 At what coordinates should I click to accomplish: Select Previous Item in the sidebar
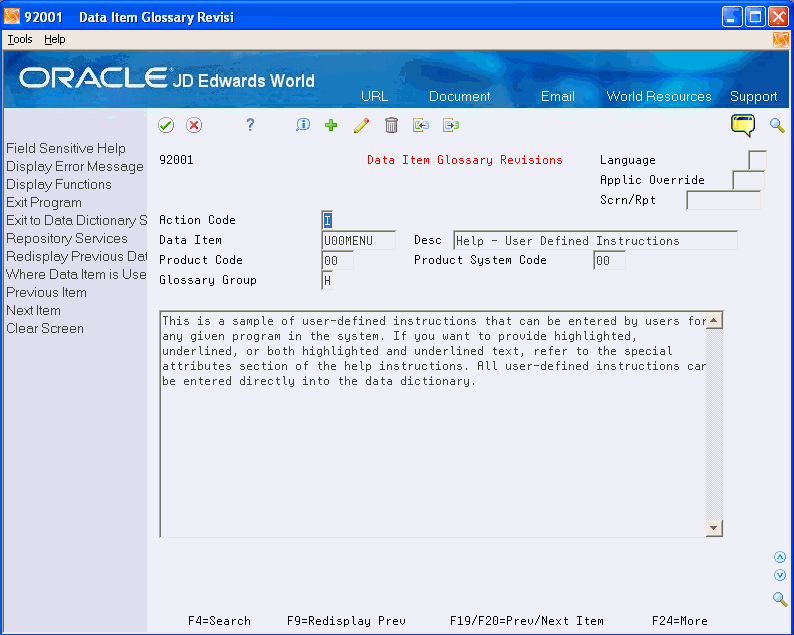coord(47,293)
